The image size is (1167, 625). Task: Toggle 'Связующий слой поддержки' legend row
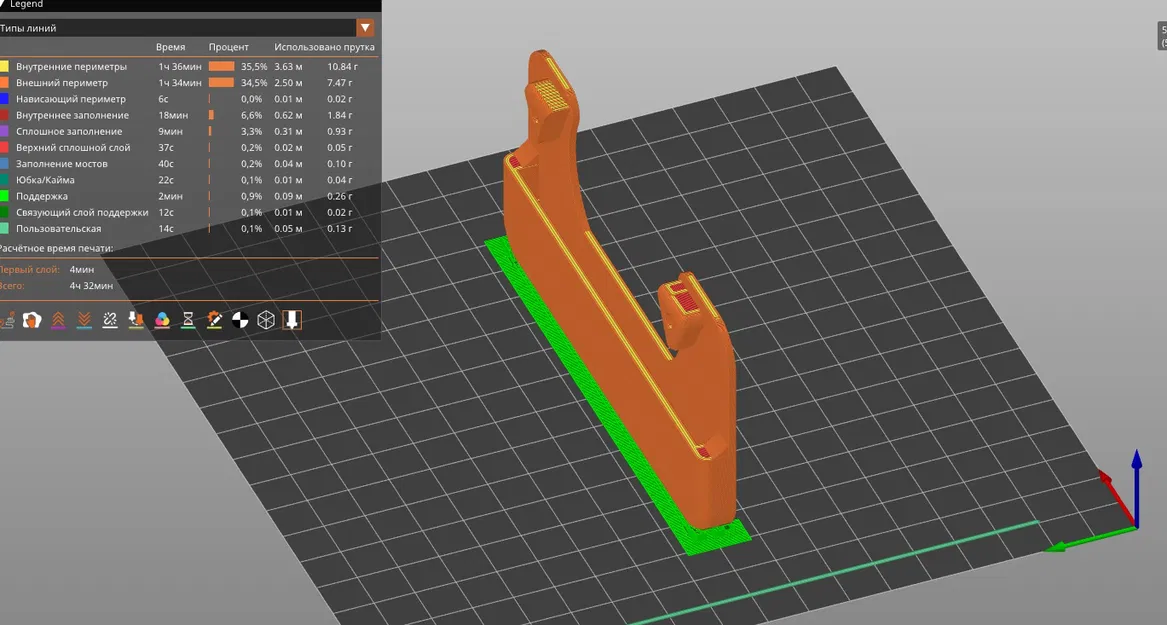(189, 212)
